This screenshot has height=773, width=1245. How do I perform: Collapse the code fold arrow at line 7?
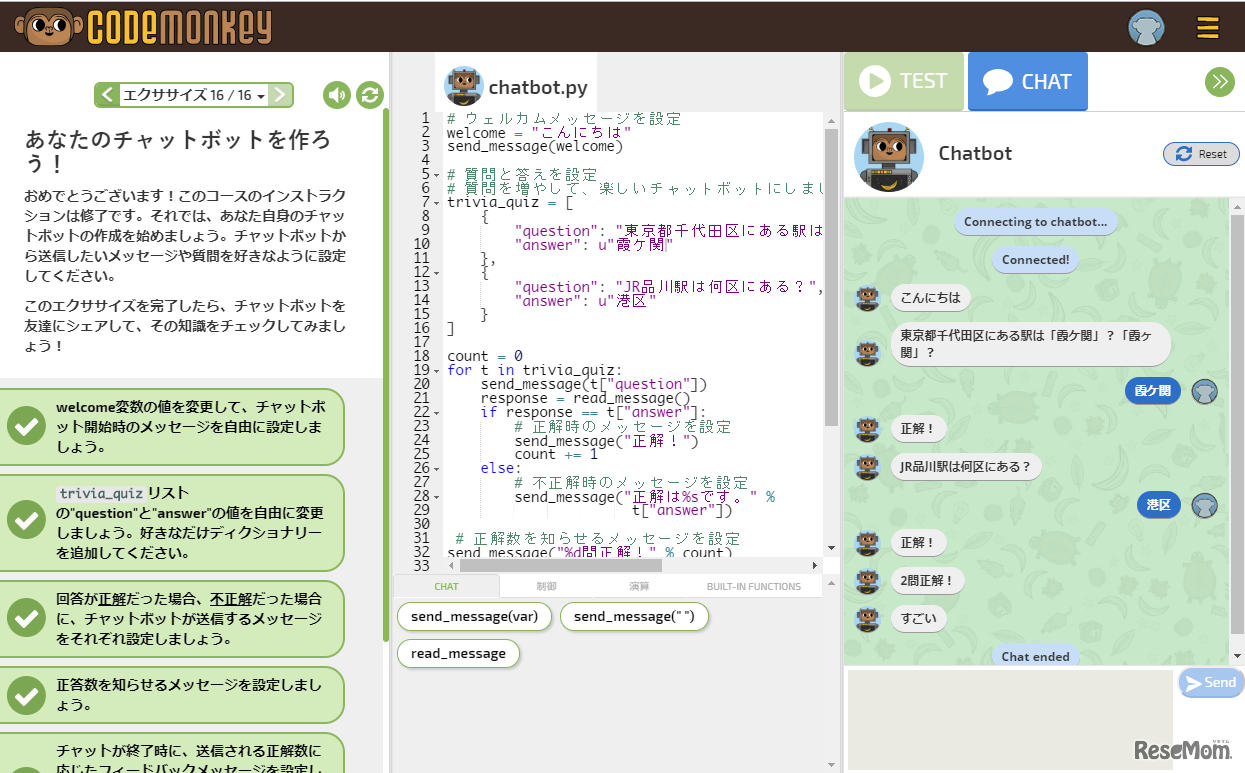point(438,203)
